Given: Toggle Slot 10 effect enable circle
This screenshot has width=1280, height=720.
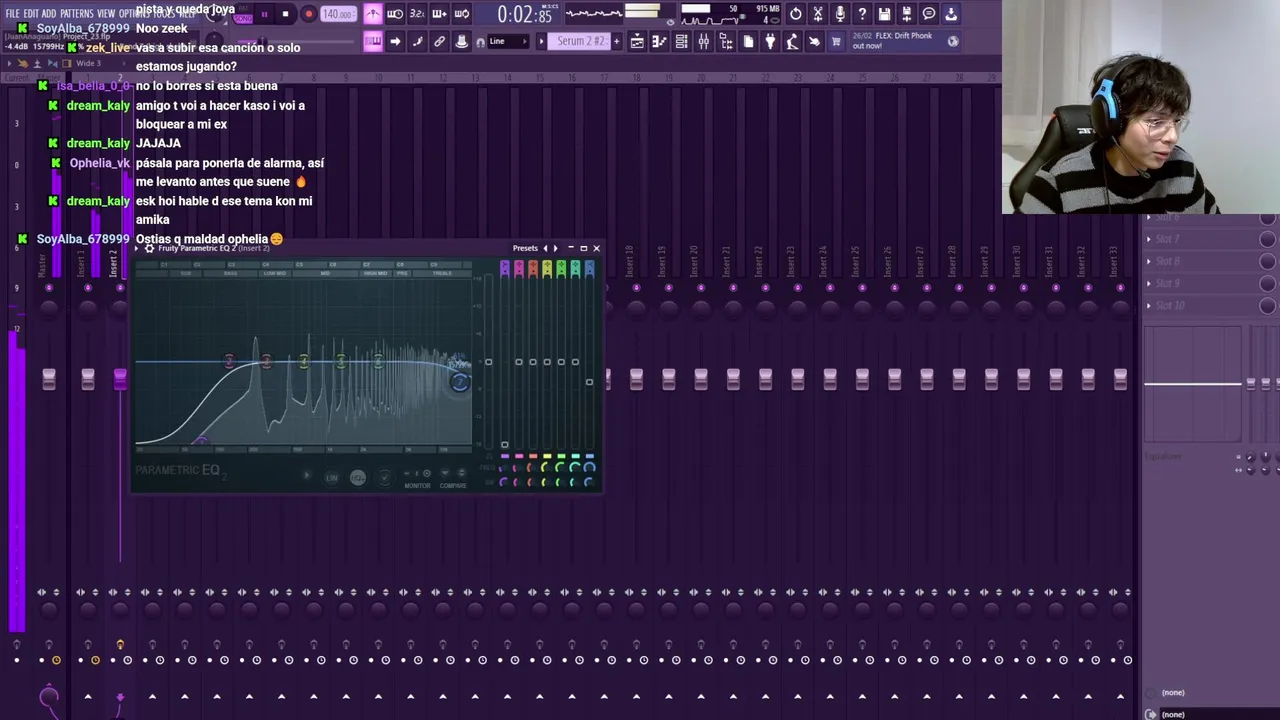Looking at the screenshot, I should coord(1267,305).
